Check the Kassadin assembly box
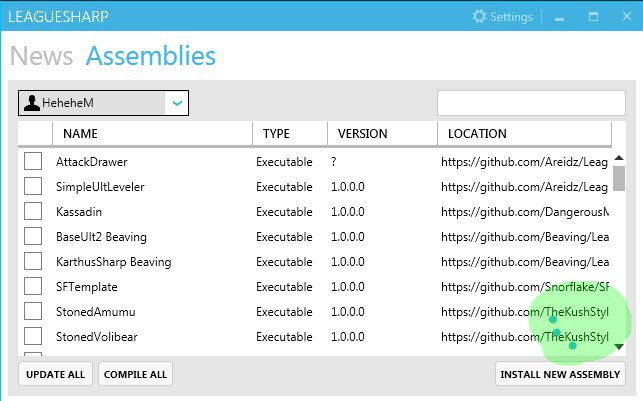Image resolution: width=643 pixels, height=401 pixels. coord(33,211)
